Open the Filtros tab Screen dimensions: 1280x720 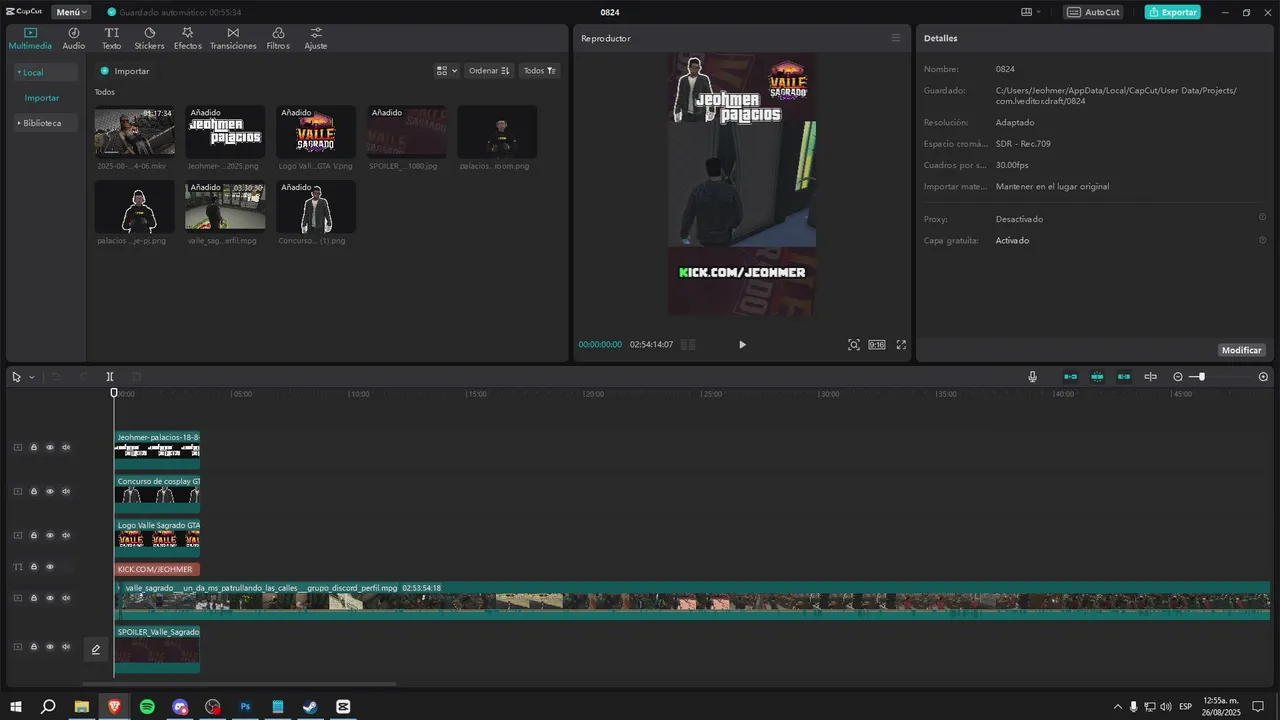(278, 39)
